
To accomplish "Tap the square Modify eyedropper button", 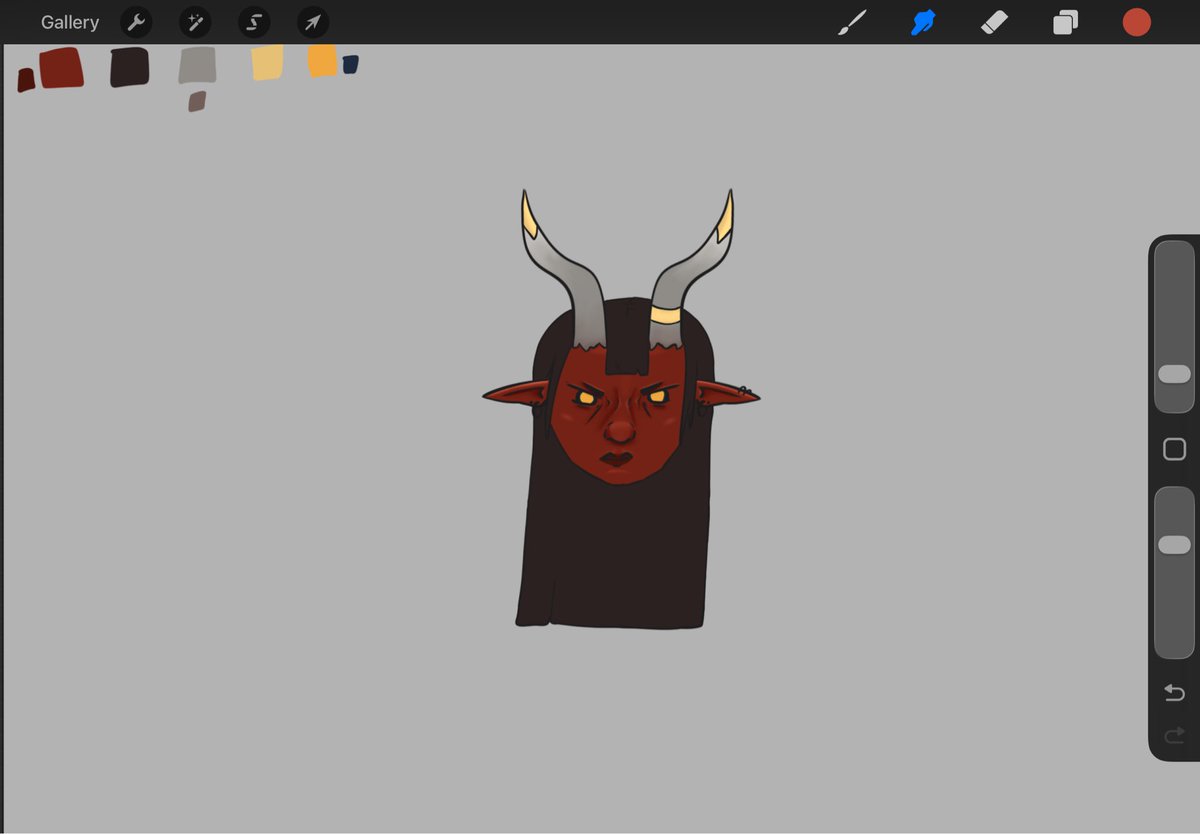I will [1174, 449].
